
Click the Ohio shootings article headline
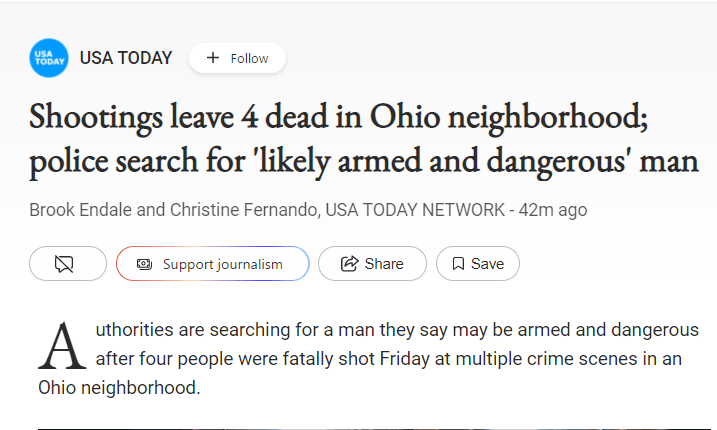[x=339, y=119]
